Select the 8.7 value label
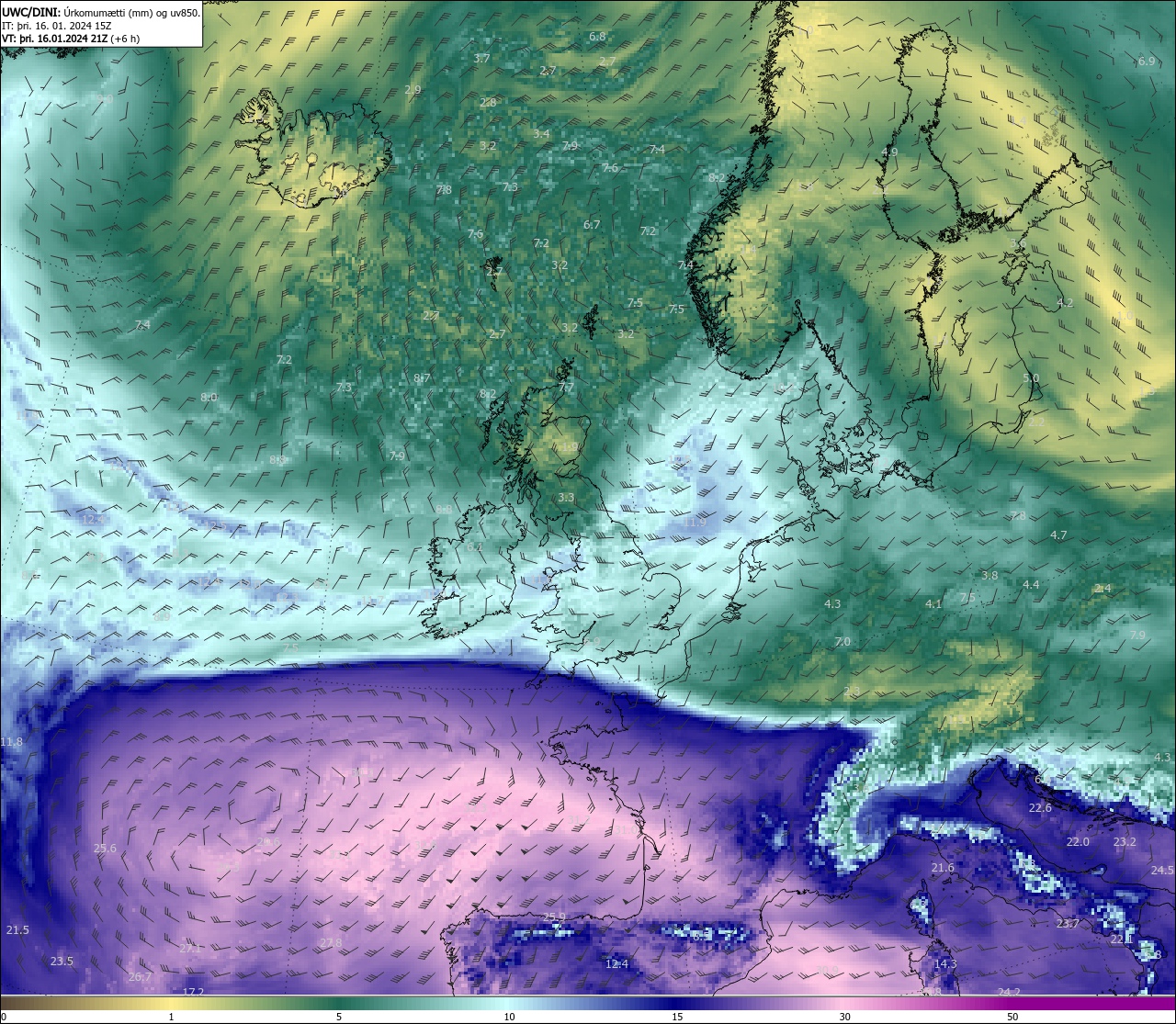This screenshot has height=1024, width=1176. pyautogui.click(x=422, y=378)
